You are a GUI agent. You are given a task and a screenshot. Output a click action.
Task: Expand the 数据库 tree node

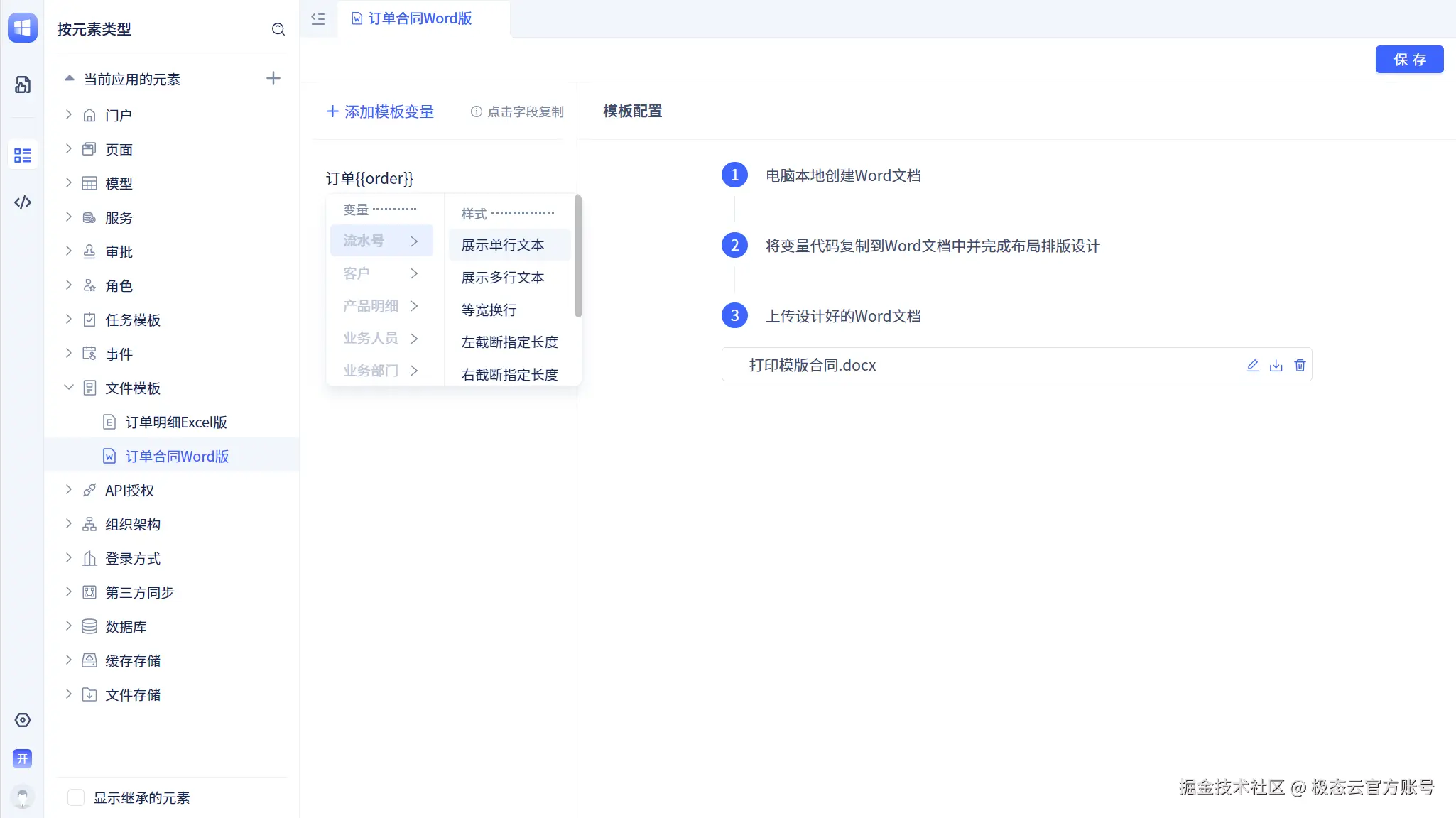[69, 626]
